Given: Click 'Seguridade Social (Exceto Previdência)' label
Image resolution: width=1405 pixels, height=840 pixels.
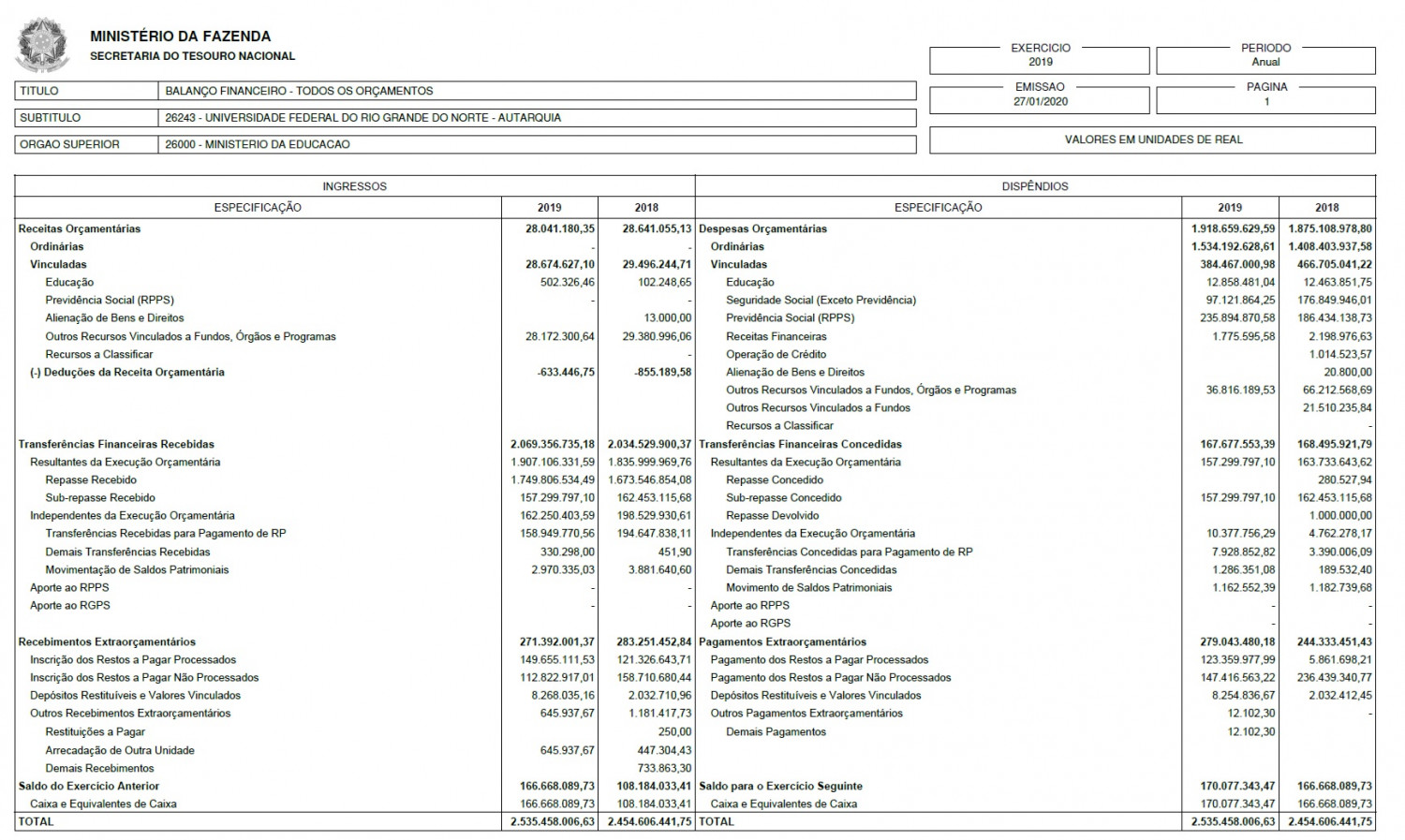Looking at the screenshot, I should click(821, 301).
